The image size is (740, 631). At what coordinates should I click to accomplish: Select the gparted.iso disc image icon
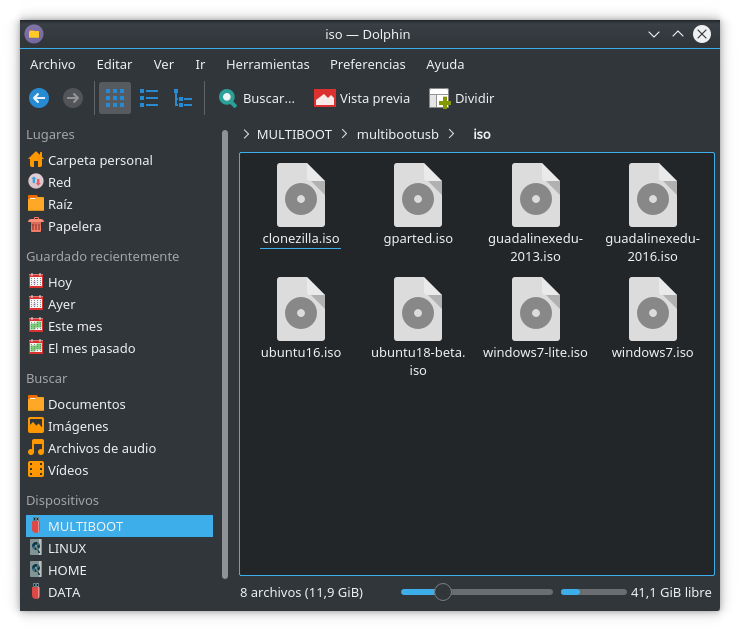coord(418,195)
